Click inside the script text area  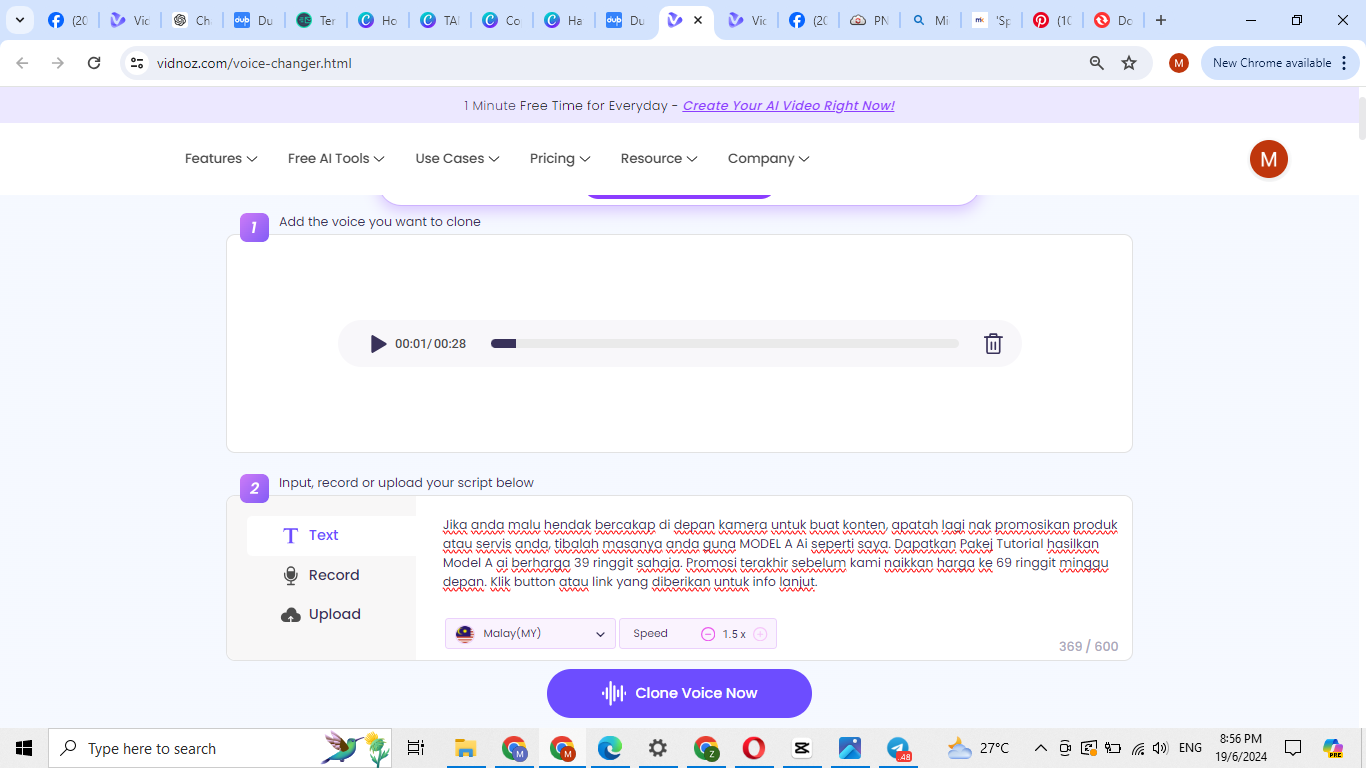coord(780,553)
